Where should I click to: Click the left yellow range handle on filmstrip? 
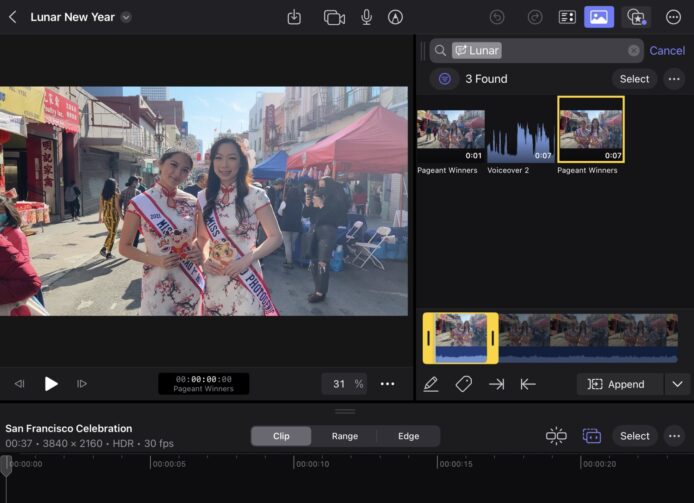(428, 338)
